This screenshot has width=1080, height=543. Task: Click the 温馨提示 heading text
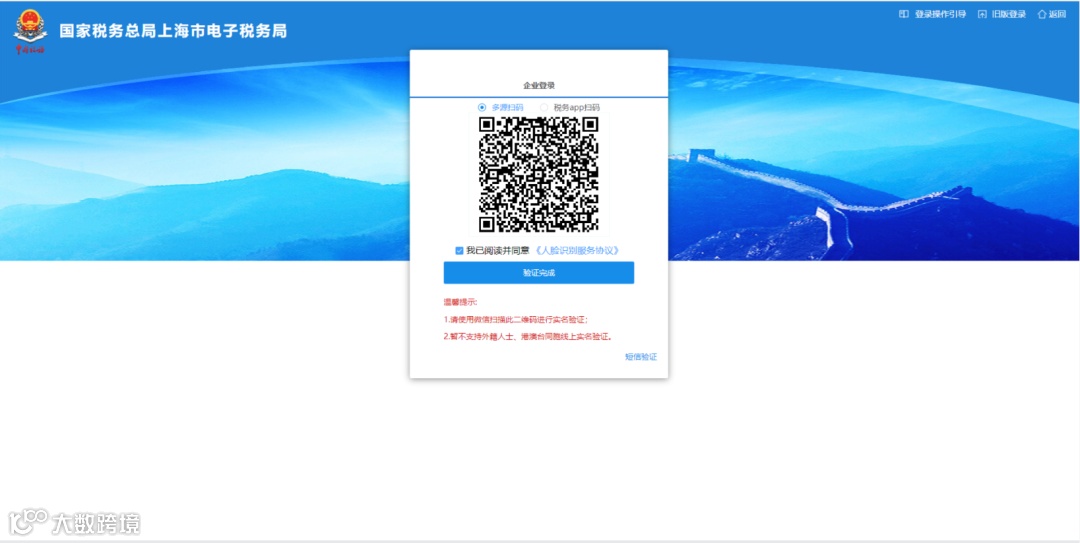click(460, 302)
